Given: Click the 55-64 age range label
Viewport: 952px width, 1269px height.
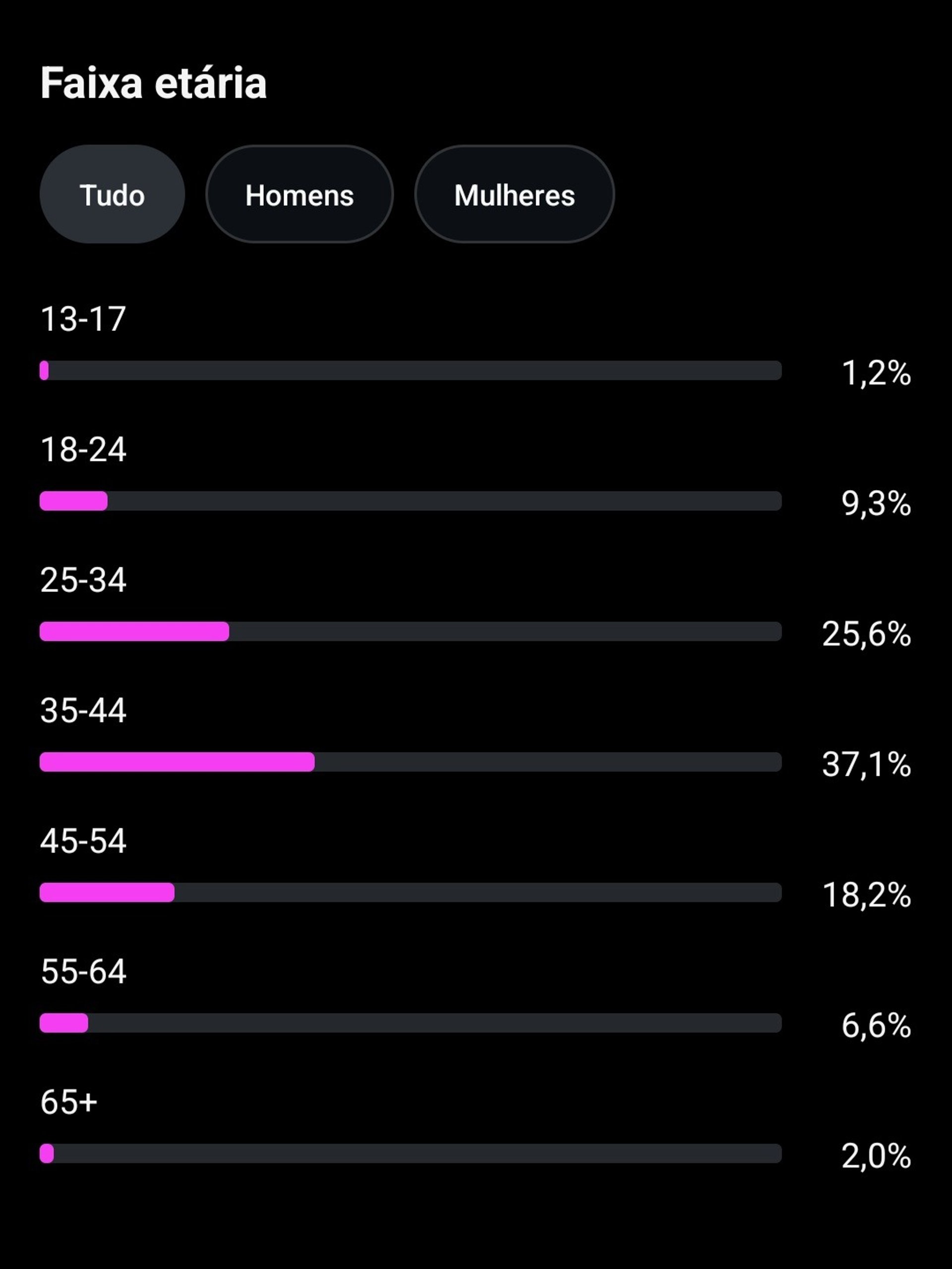Looking at the screenshot, I should (x=83, y=971).
